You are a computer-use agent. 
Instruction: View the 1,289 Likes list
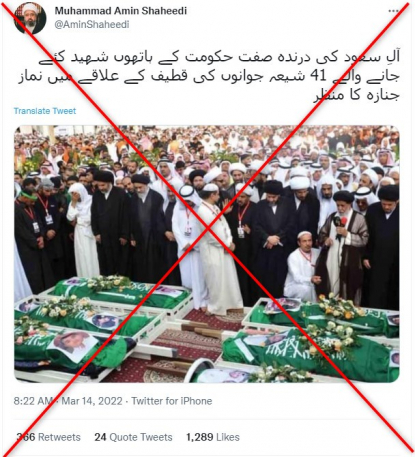pyautogui.click(x=213, y=437)
